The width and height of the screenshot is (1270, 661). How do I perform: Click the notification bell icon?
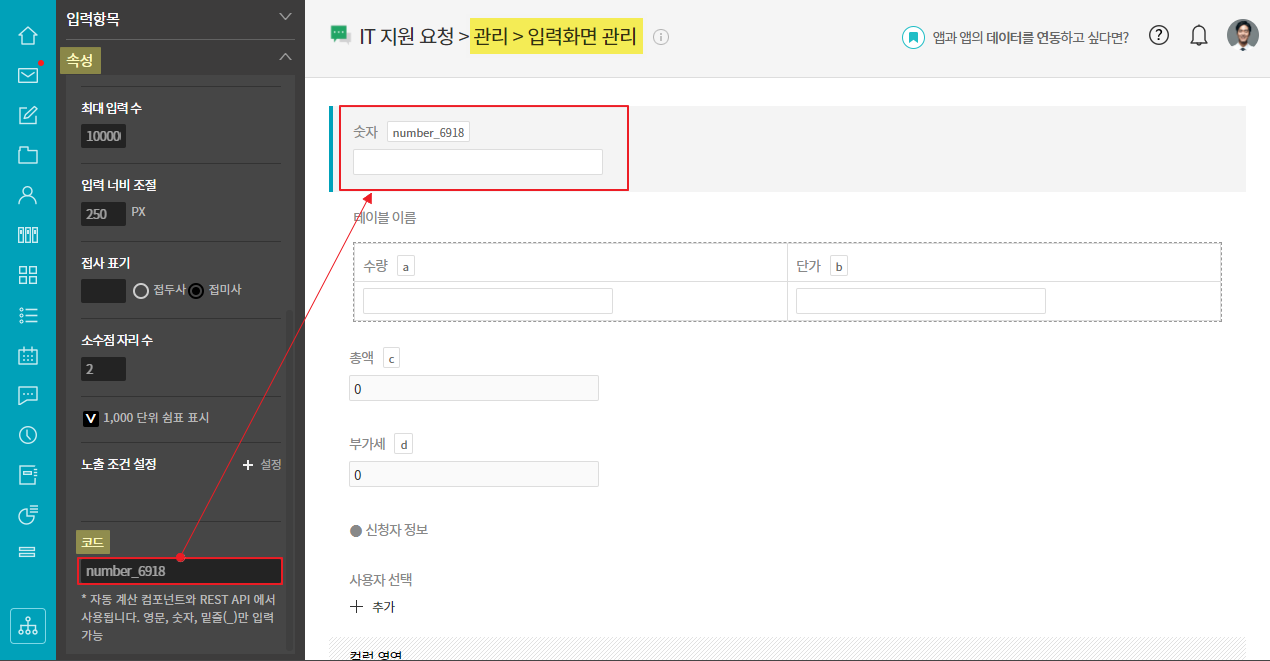[x=1198, y=36]
